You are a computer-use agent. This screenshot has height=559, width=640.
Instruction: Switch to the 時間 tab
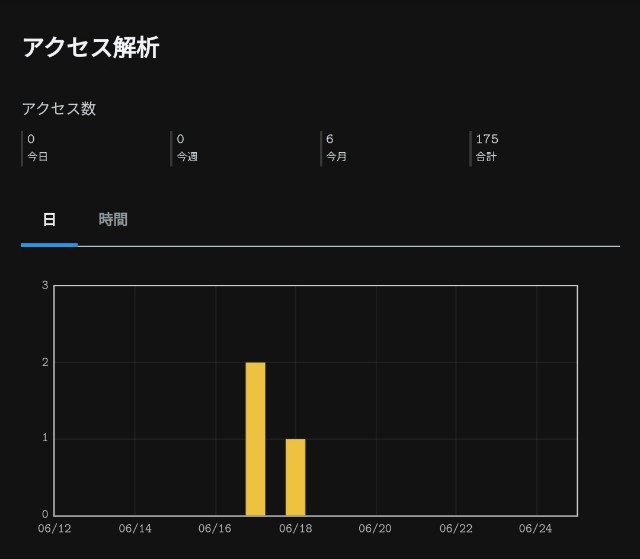113,220
